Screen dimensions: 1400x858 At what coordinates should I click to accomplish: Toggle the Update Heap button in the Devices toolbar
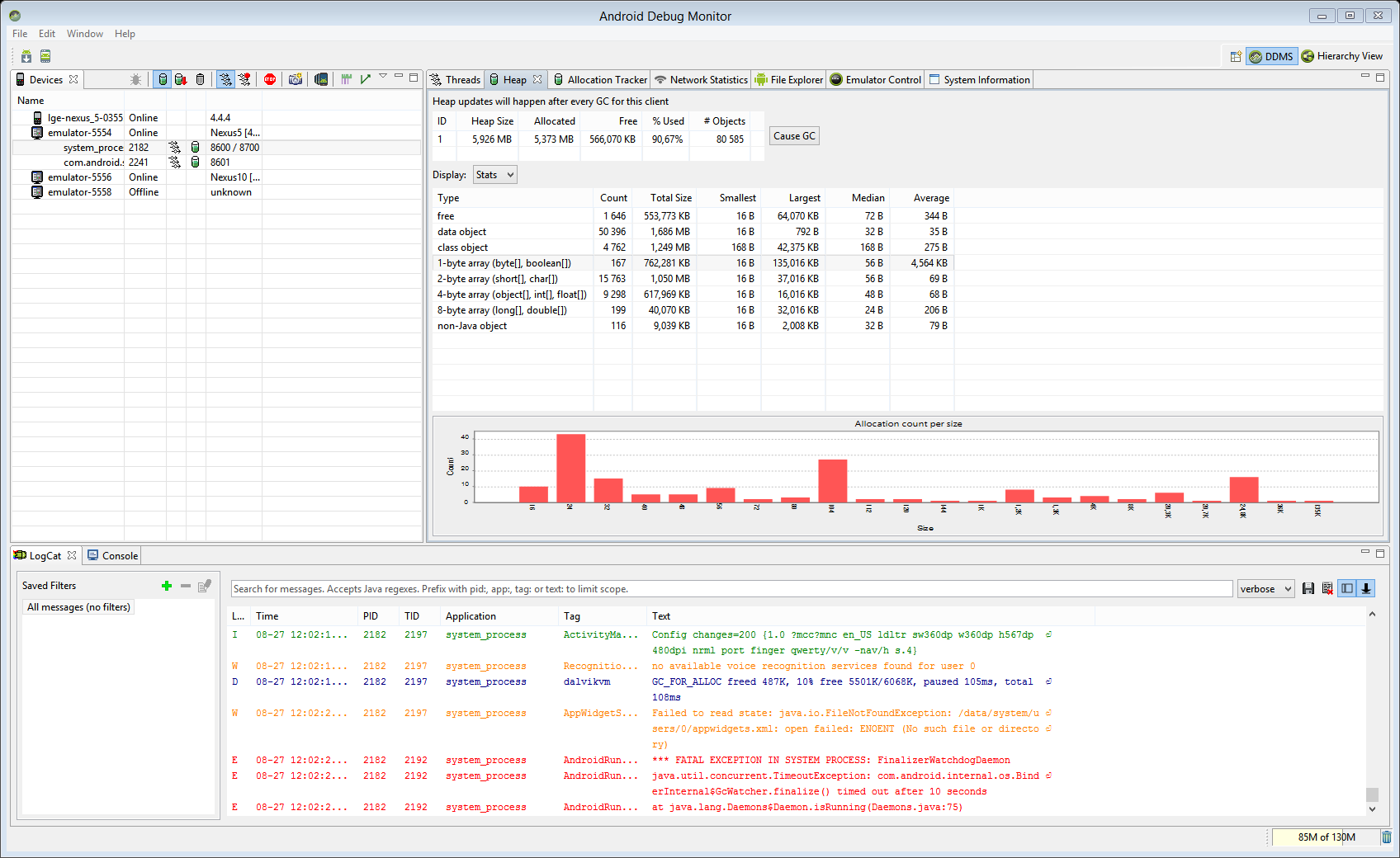(163, 79)
